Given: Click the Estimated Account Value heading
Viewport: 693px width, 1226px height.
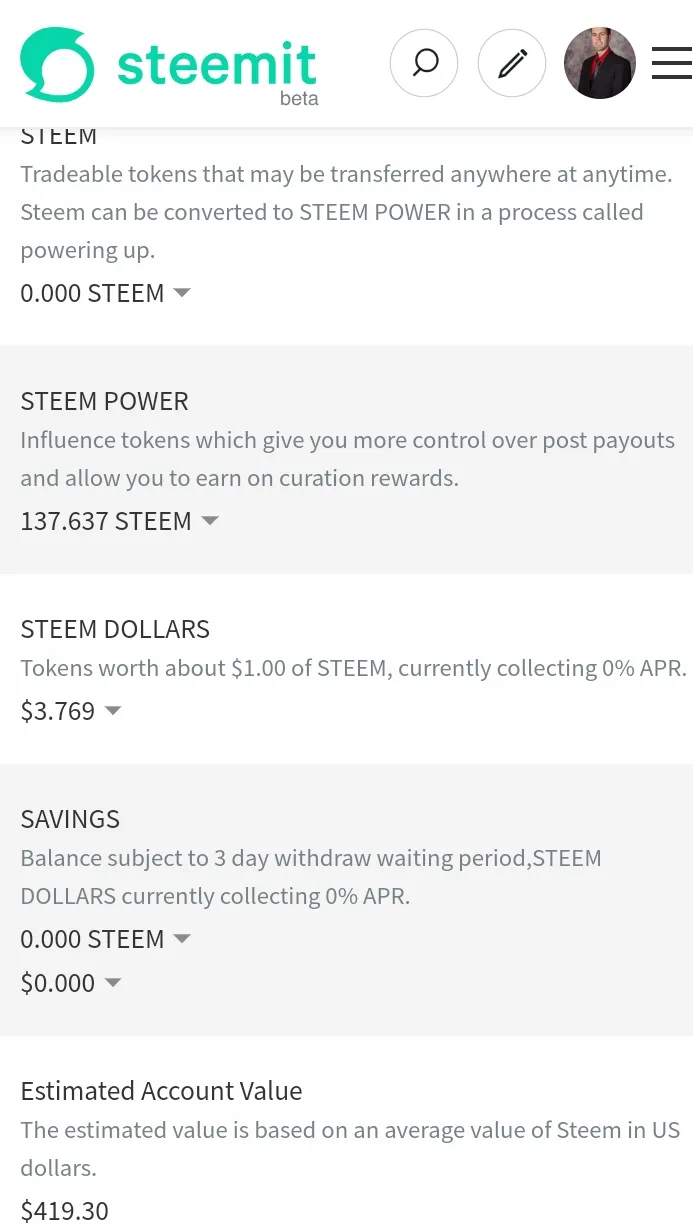Looking at the screenshot, I should click(161, 1091).
